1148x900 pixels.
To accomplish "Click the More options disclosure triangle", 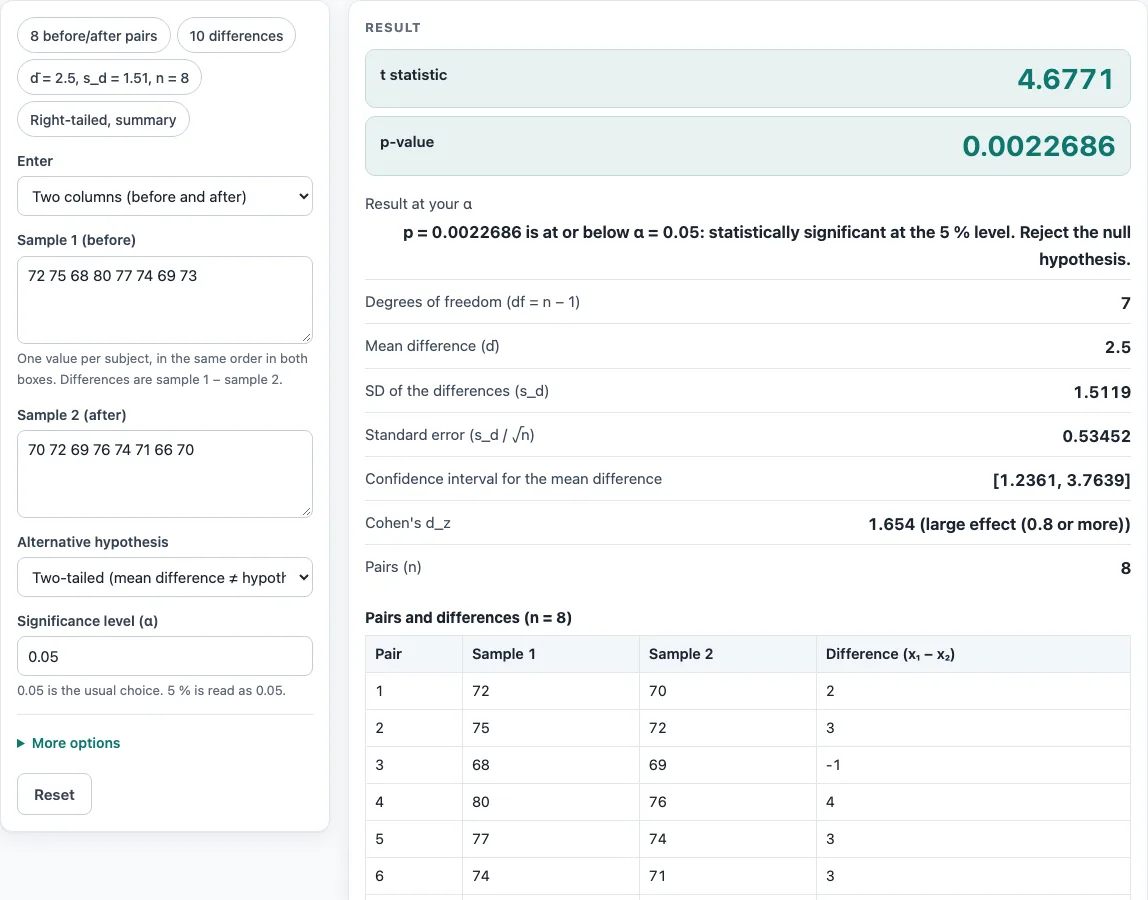I will tap(20, 743).
